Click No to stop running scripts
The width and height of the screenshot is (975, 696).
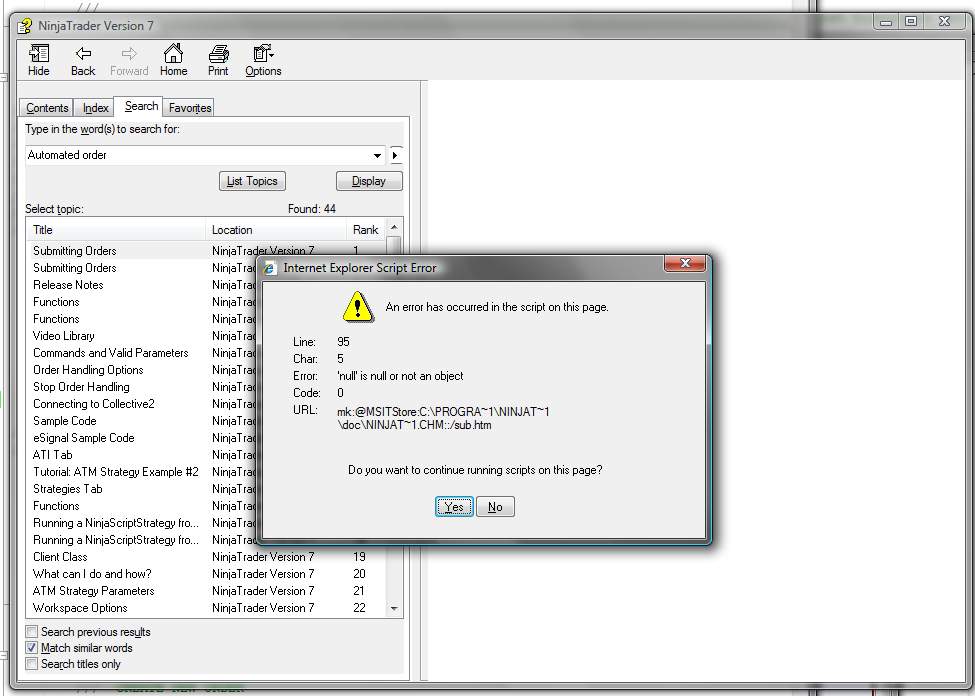click(495, 507)
